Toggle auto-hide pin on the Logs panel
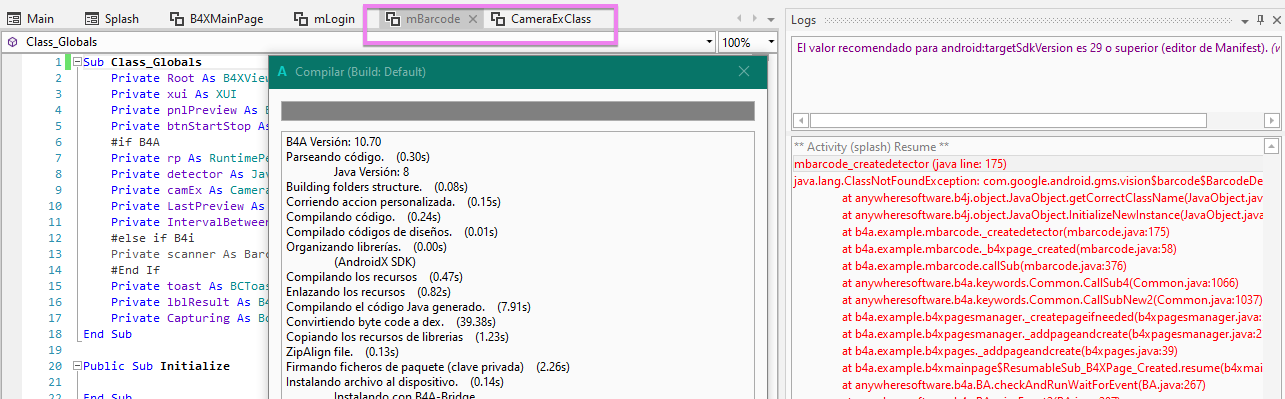The width and height of the screenshot is (1285, 399). 1261,19
